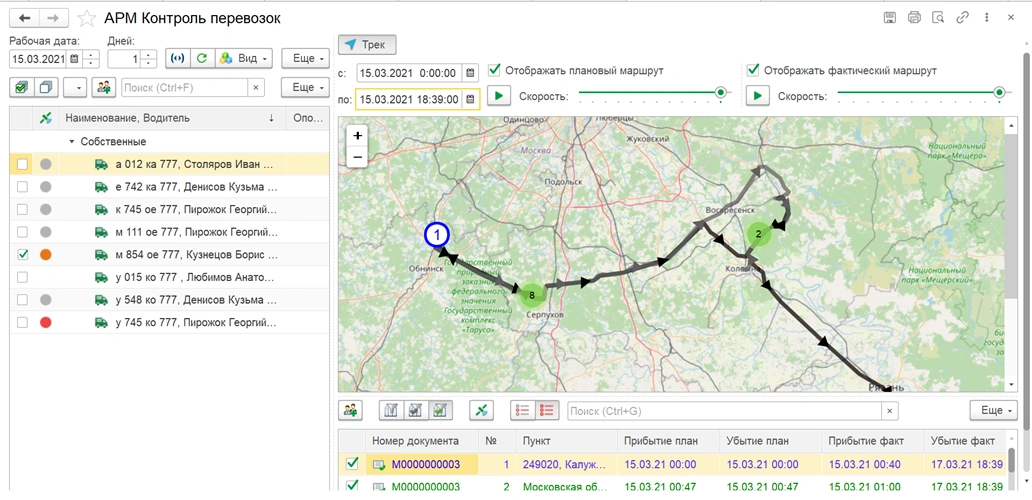The height and width of the screenshot is (500, 1032).
Task: Uncheck Отображать фактический маршрут
Action: 754,71
